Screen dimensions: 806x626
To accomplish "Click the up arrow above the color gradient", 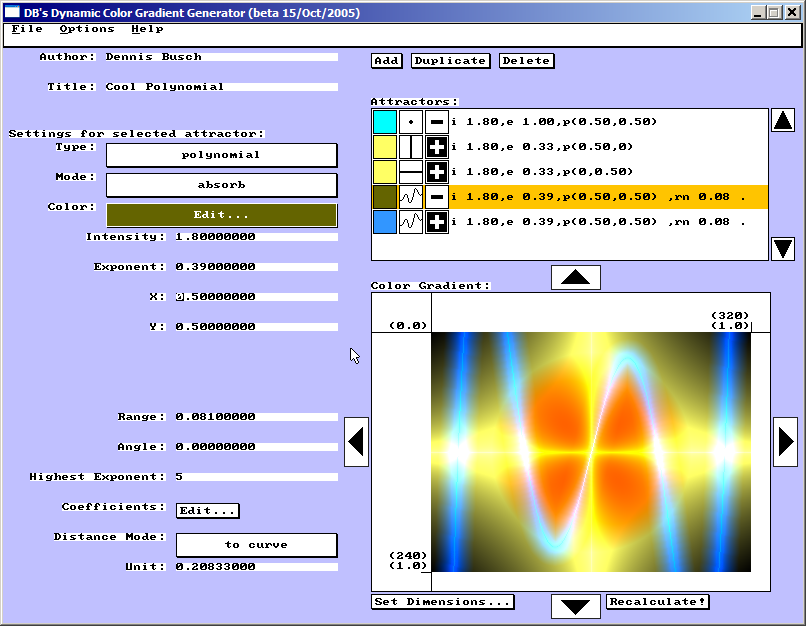I will click(x=576, y=278).
